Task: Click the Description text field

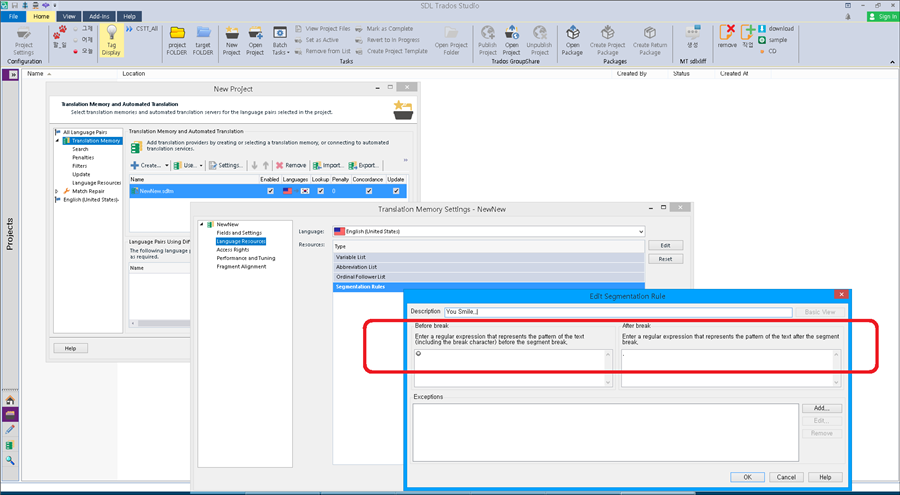Action: pyautogui.click(x=618, y=312)
